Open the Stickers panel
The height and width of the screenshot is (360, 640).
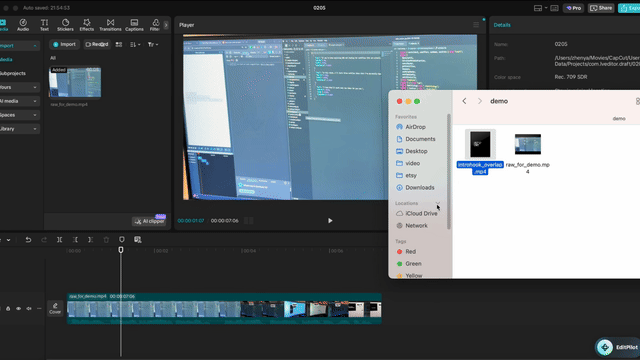65,25
